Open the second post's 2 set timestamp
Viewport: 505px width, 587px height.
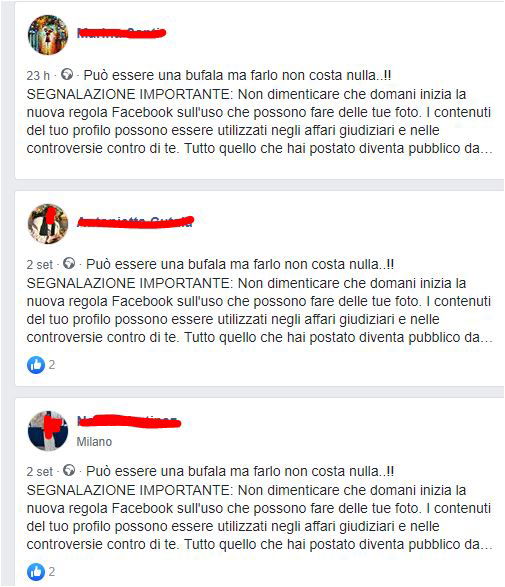point(40,265)
